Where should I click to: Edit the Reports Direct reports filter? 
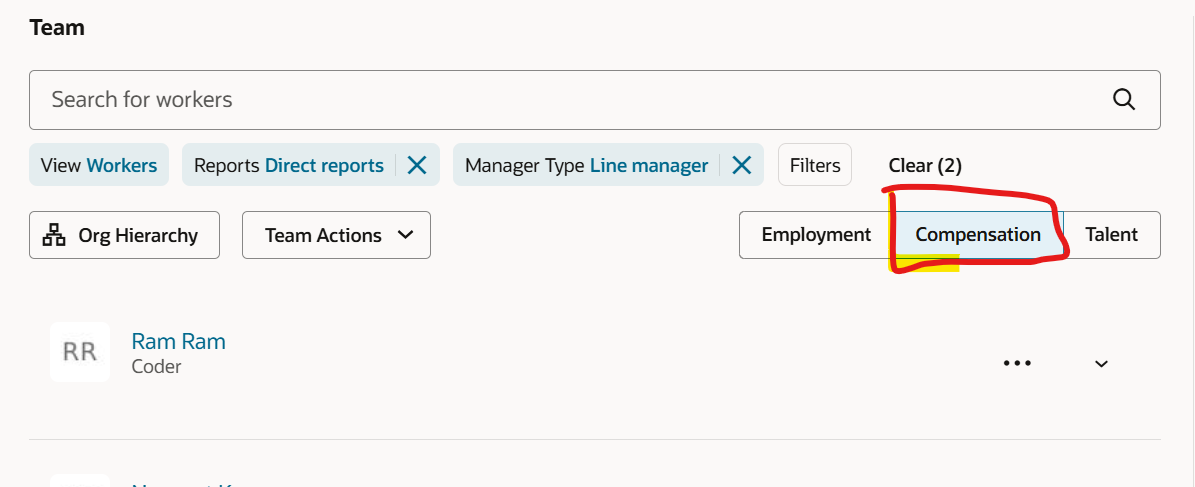pyautogui.click(x=289, y=165)
